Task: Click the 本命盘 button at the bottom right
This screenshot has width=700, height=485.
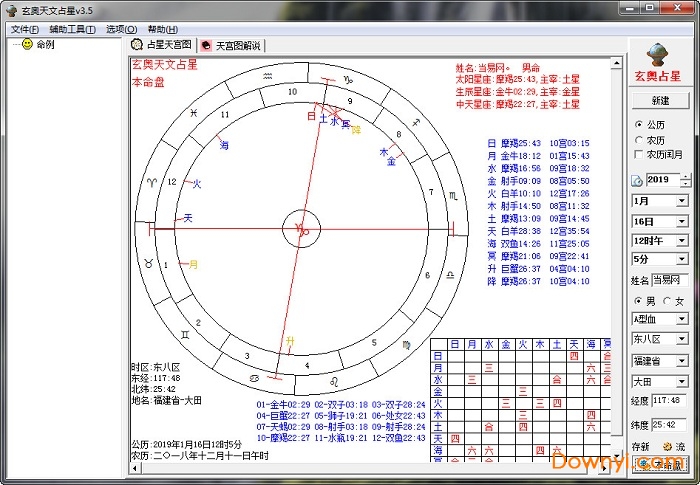Action: click(x=661, y=465)
